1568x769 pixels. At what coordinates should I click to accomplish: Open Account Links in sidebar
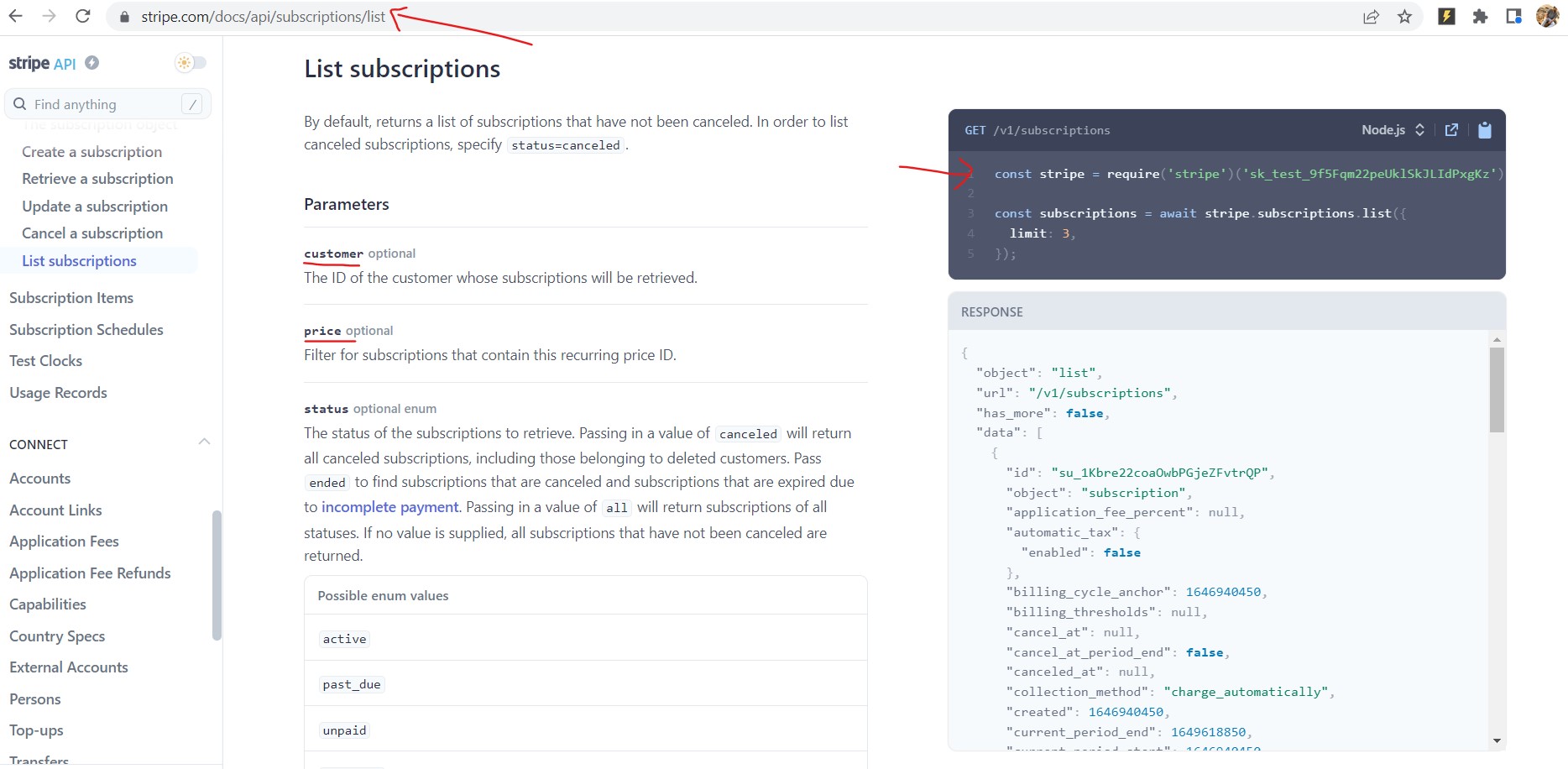pyautogui.click(x=55, y=510)
